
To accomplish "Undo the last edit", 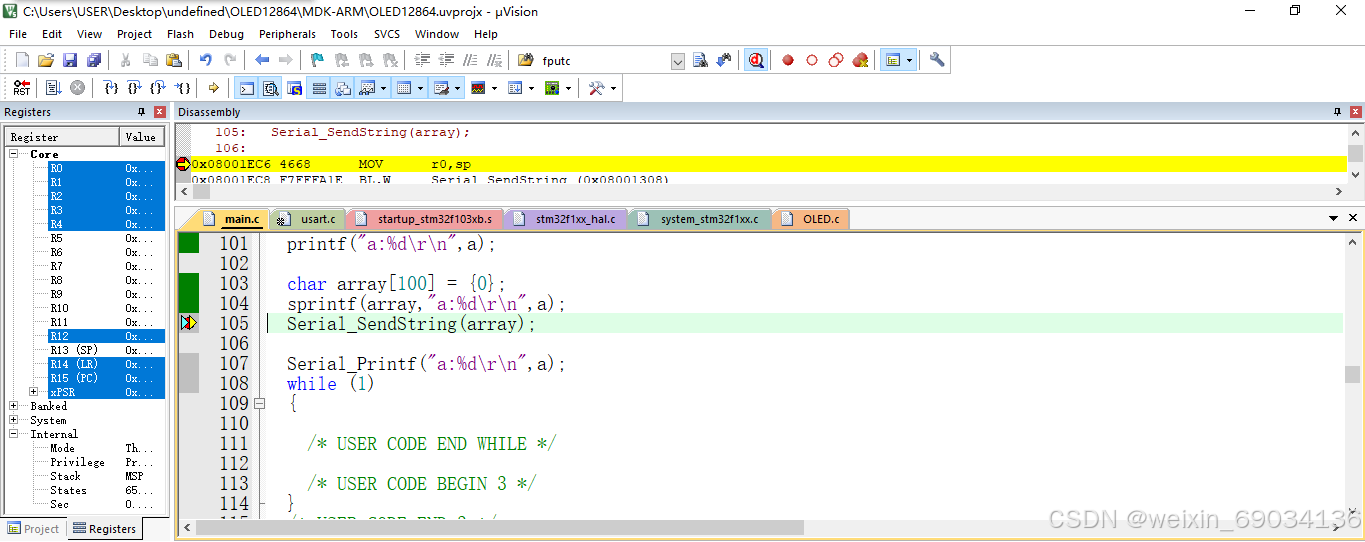I will pos(205,60).
